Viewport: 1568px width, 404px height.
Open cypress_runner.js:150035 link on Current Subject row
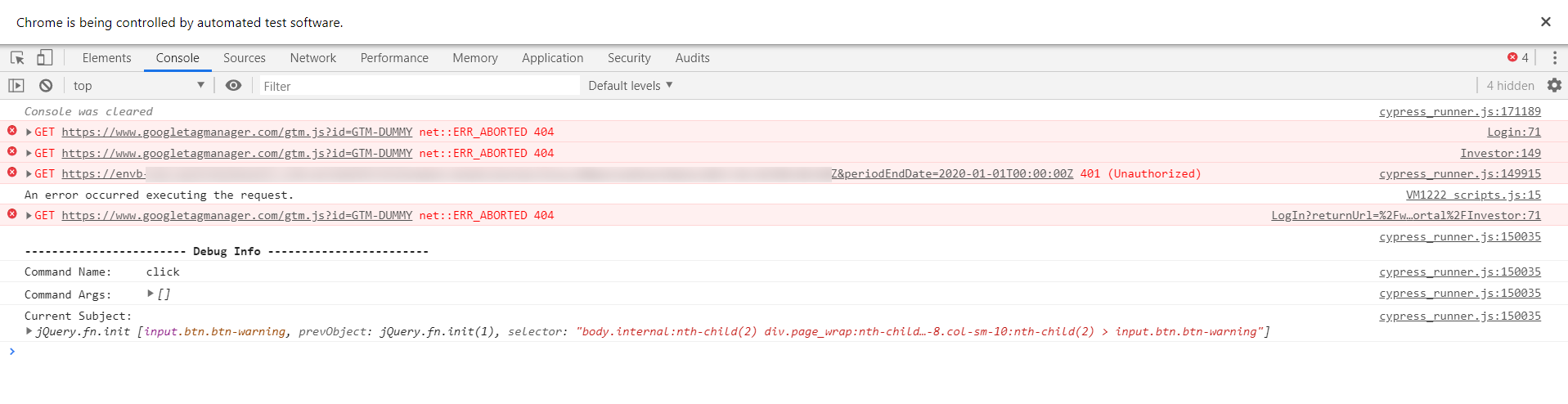pos(1460,316)
